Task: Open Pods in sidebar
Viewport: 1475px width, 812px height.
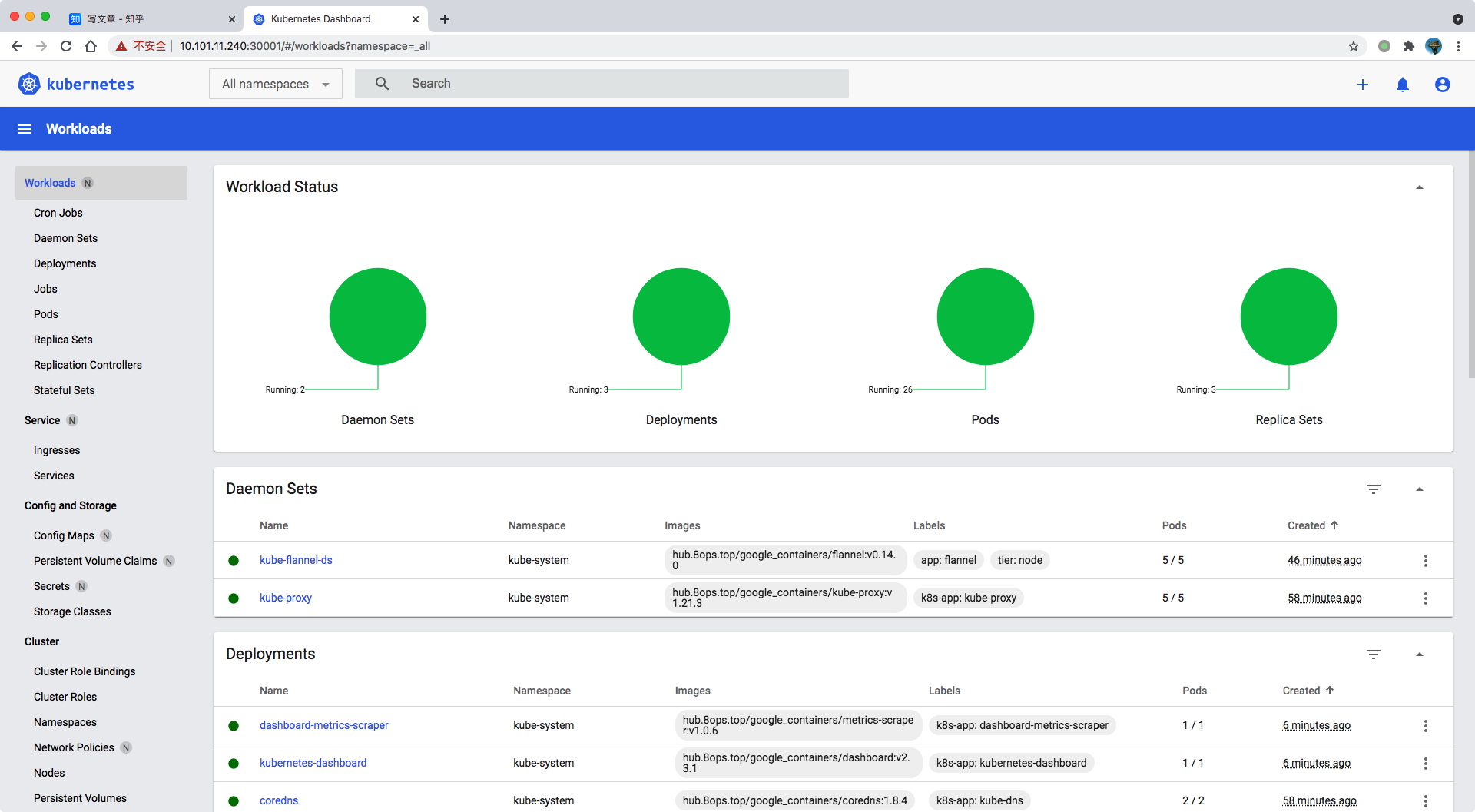Action: click(46, 314)
